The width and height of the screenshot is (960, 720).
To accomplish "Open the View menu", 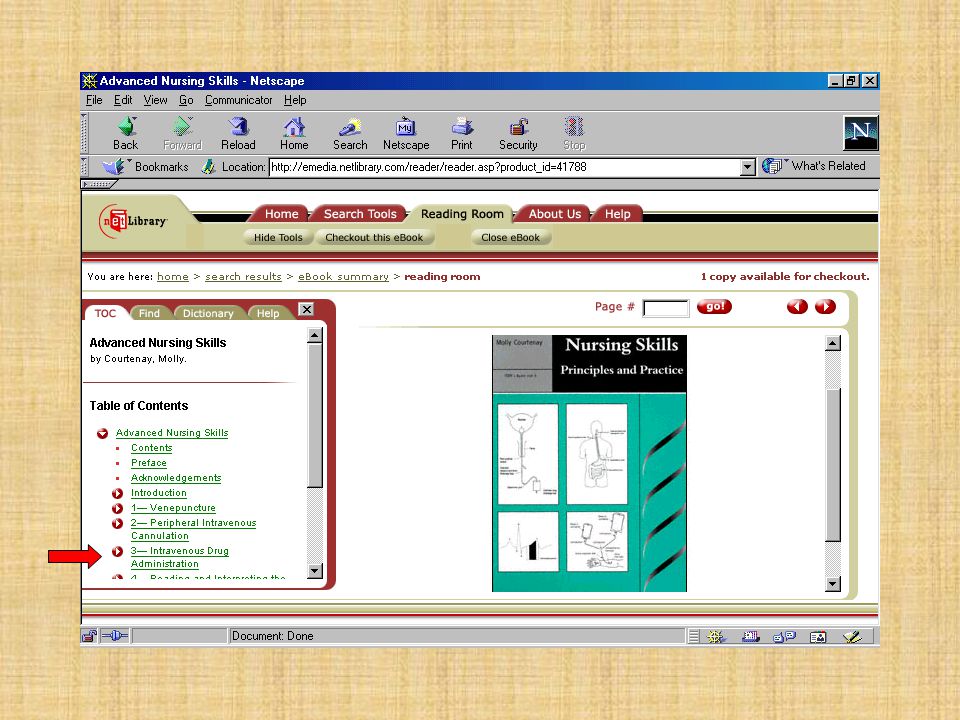I will [x=156, y=100].
